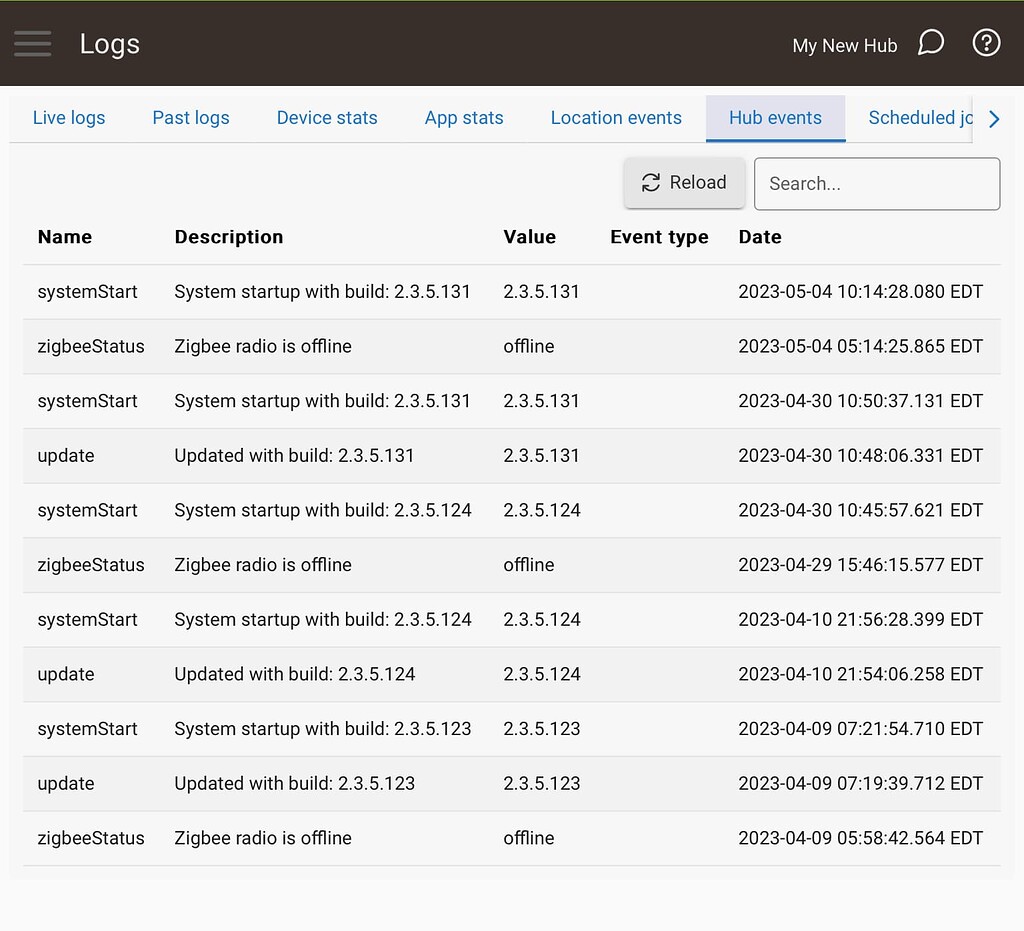Click the Reload button
1024x931 pixels.
684,183
